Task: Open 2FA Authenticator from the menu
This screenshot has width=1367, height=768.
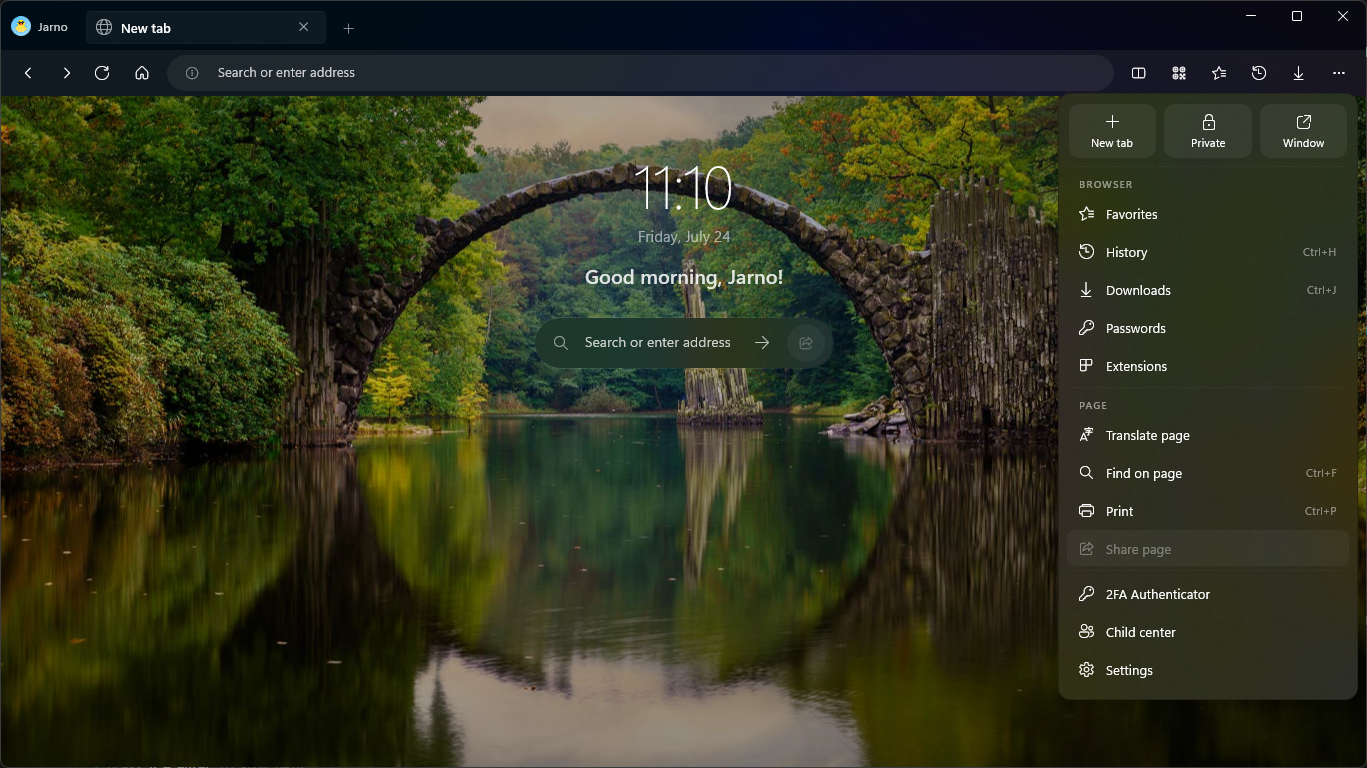Action: pos(1208,594)
